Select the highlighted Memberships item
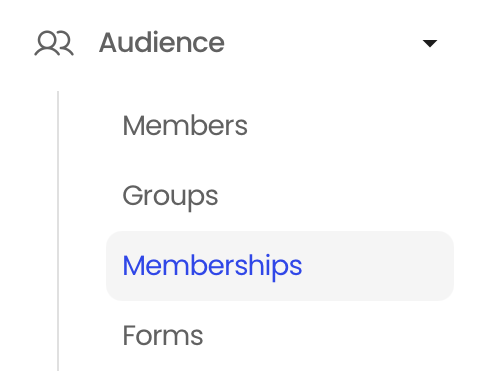 click(280, 266)
